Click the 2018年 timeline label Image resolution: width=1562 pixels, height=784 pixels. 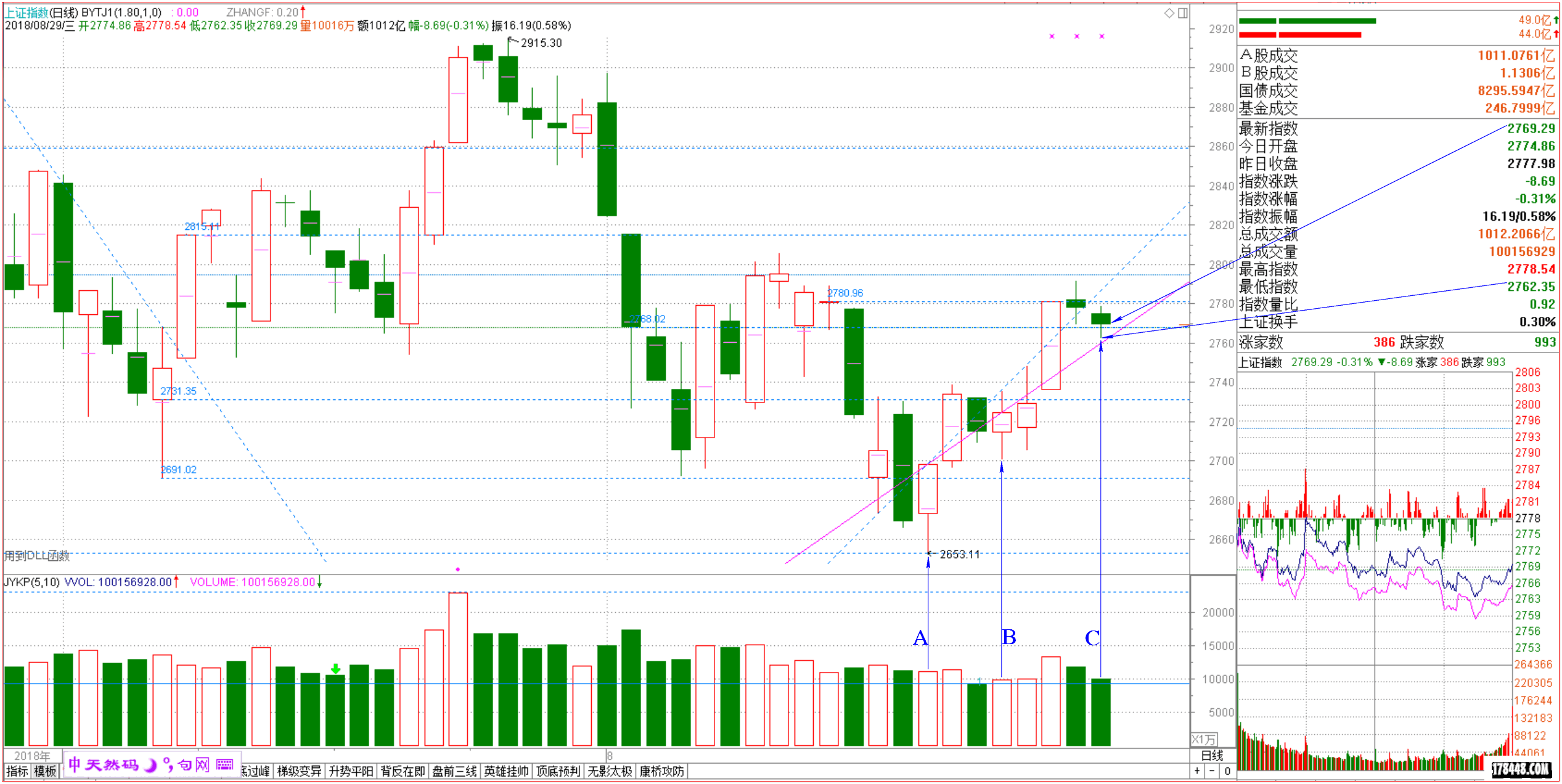(x=32, y=756)
